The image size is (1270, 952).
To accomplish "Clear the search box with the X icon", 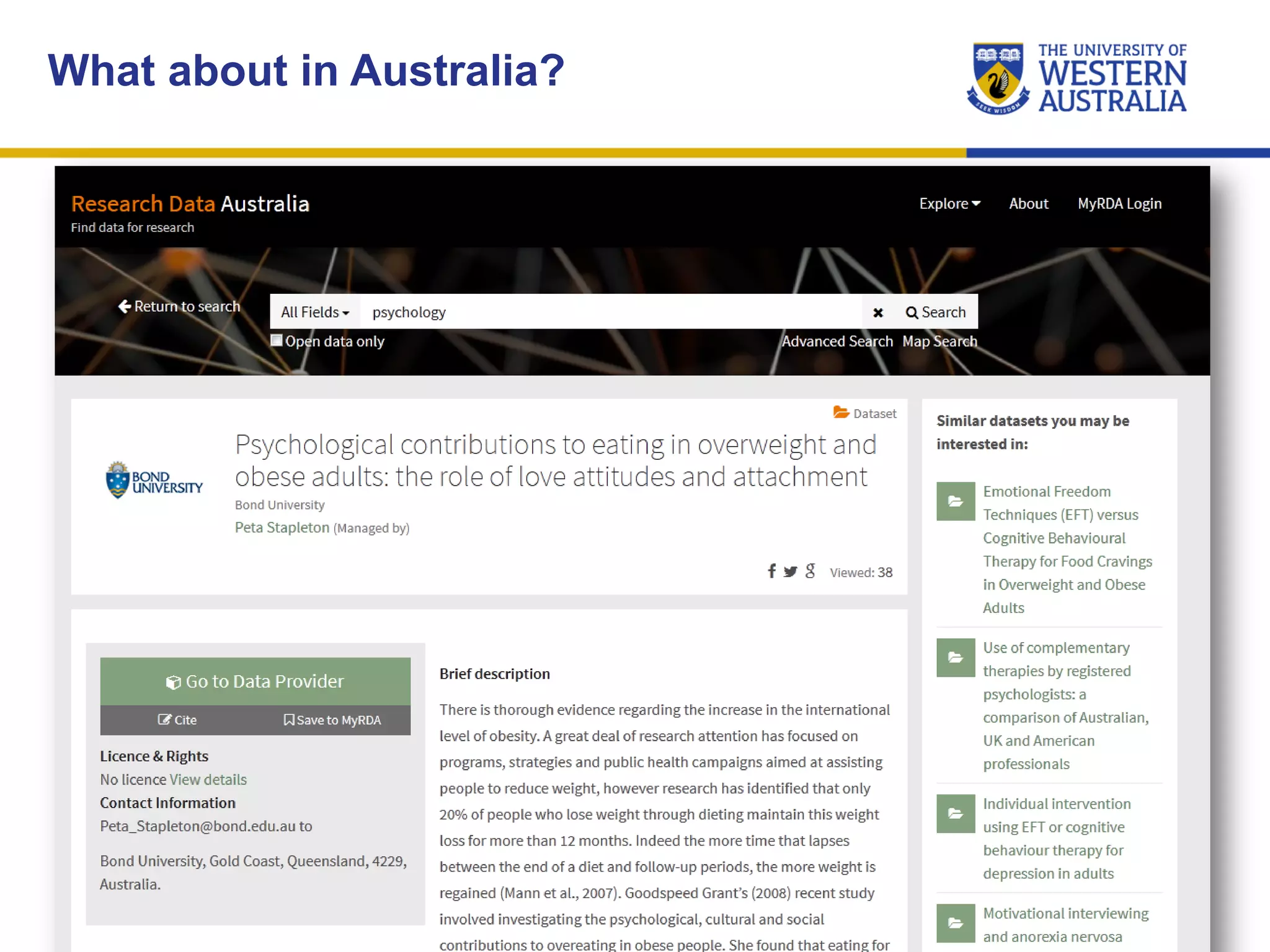I will tap(878, 312).
